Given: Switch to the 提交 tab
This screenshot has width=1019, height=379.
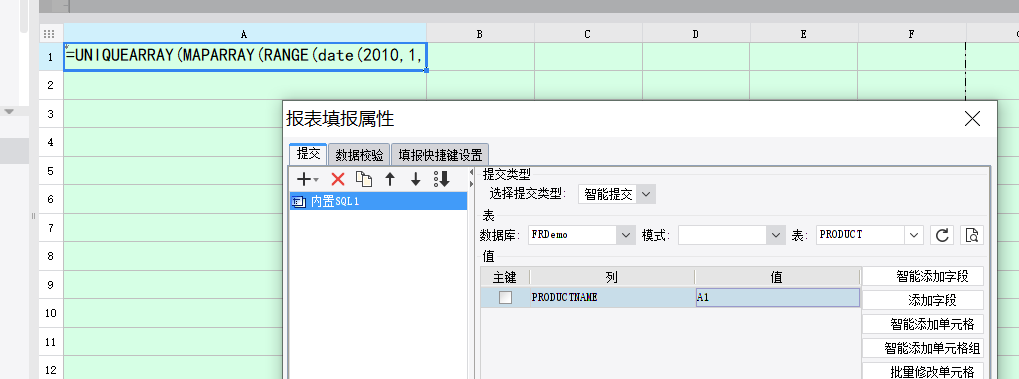Looking at the screenshot, I should [308, 154].
